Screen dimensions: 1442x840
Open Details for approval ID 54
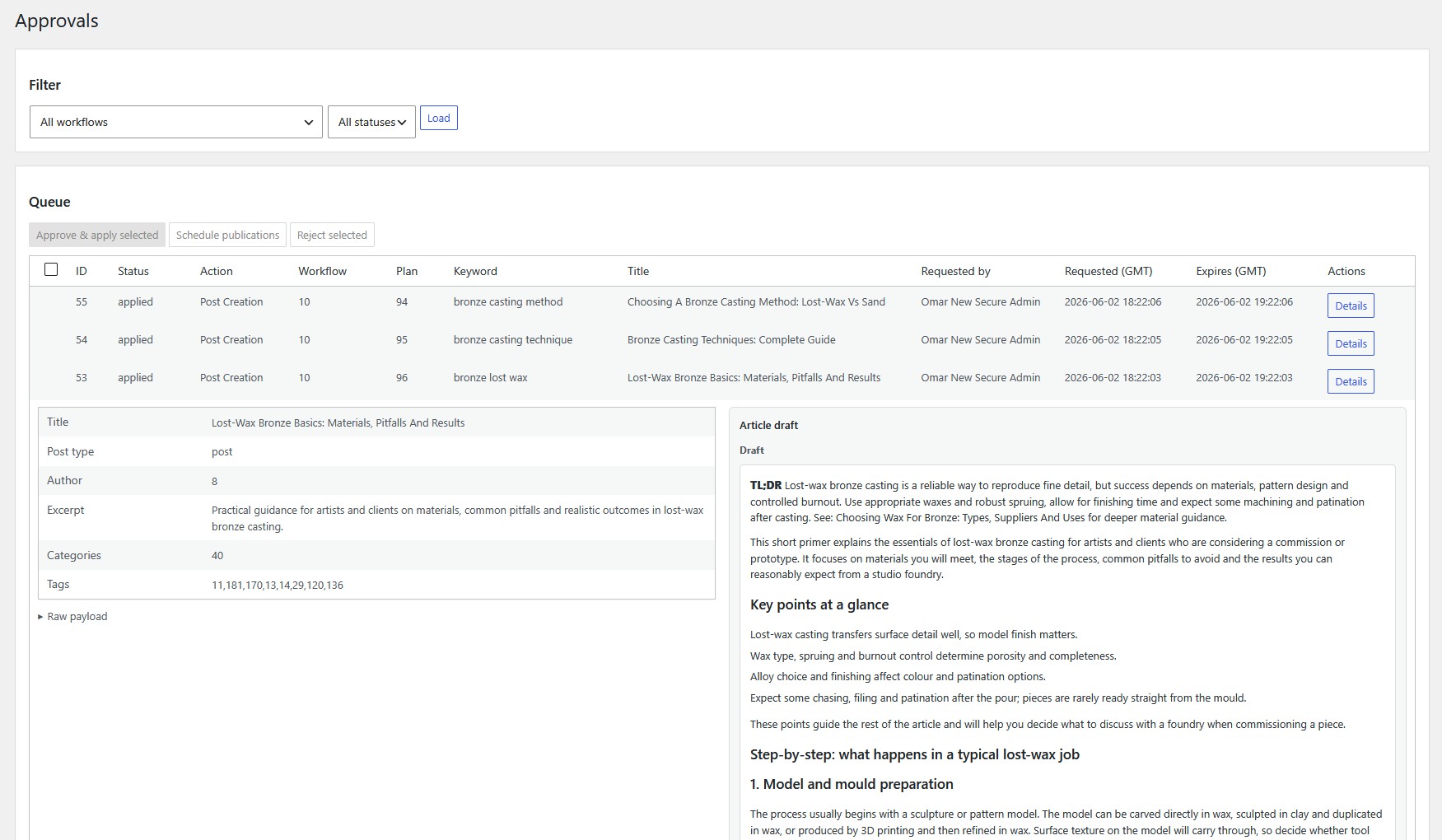pos(1351,343)
